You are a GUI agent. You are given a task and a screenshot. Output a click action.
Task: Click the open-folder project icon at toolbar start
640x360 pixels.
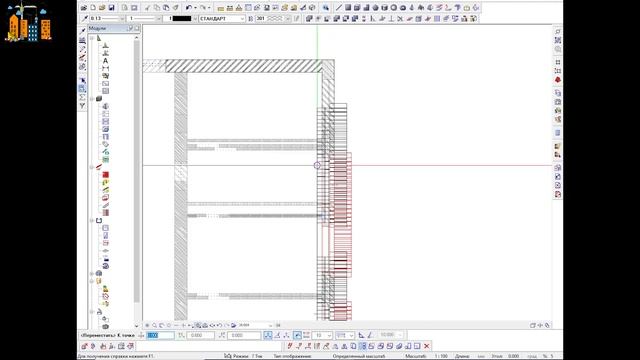(84, 8)
